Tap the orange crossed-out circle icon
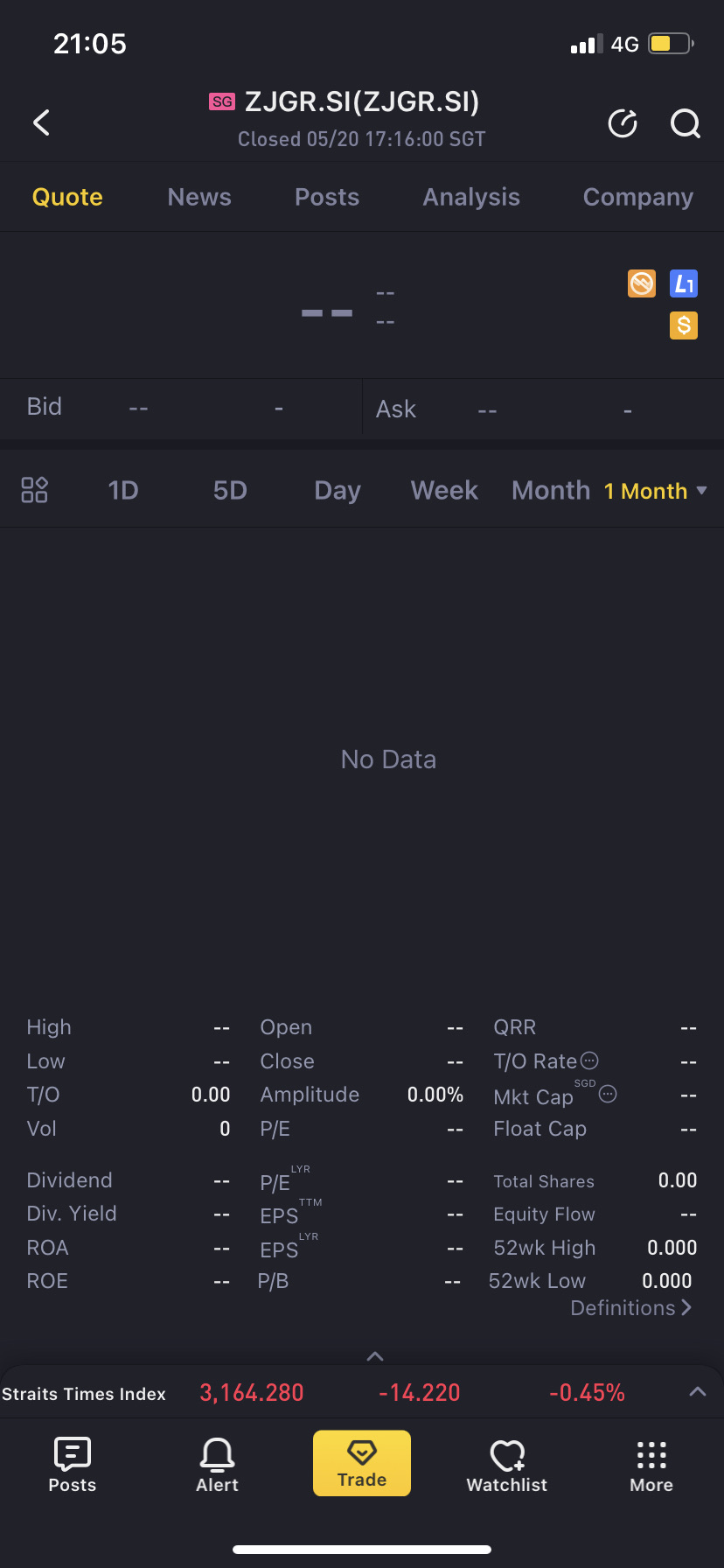 point(642,283)
